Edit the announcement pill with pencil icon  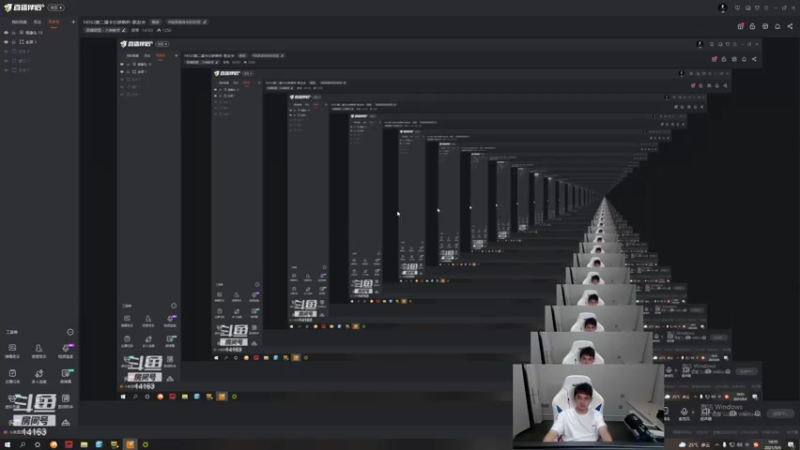187,22
